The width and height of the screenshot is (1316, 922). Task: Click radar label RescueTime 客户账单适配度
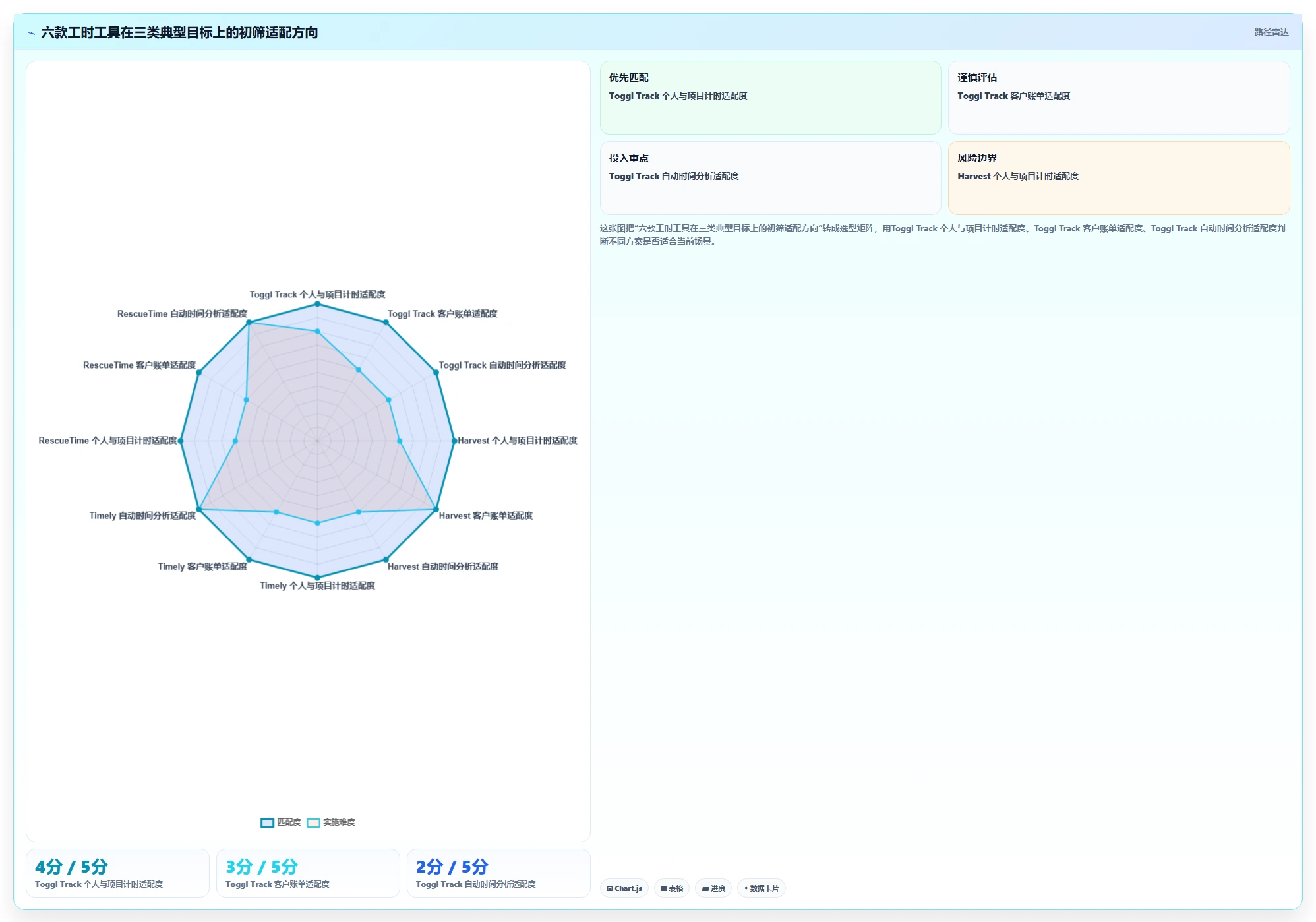[139, 365]
